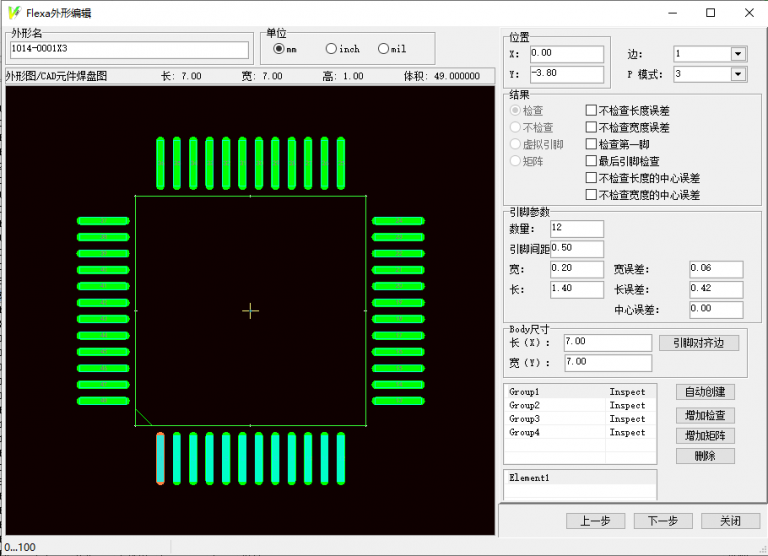Select the mil unit radio button
Image resolution: width=768 pixels, height=556 pixels.
(x=383, y=48)
